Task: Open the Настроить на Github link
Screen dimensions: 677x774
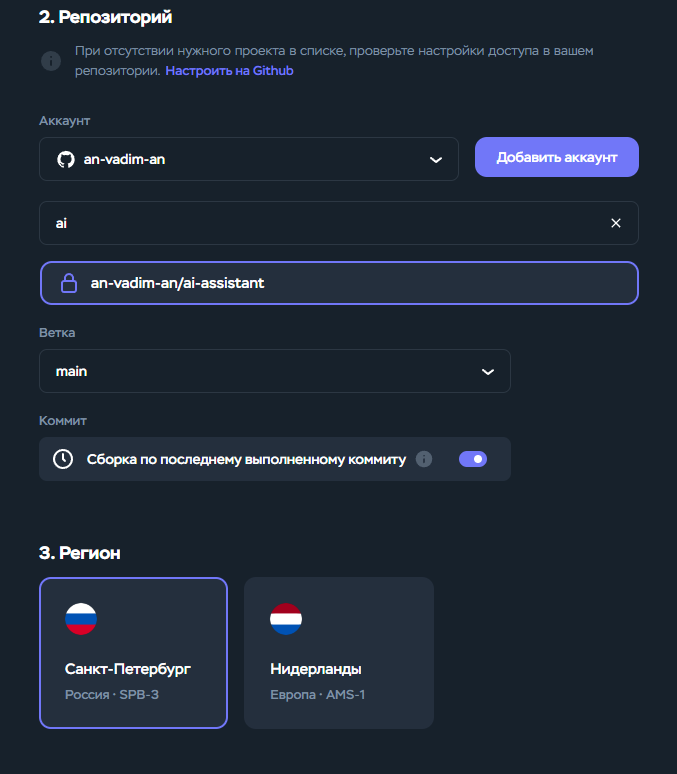Action: tap(229, 71)
